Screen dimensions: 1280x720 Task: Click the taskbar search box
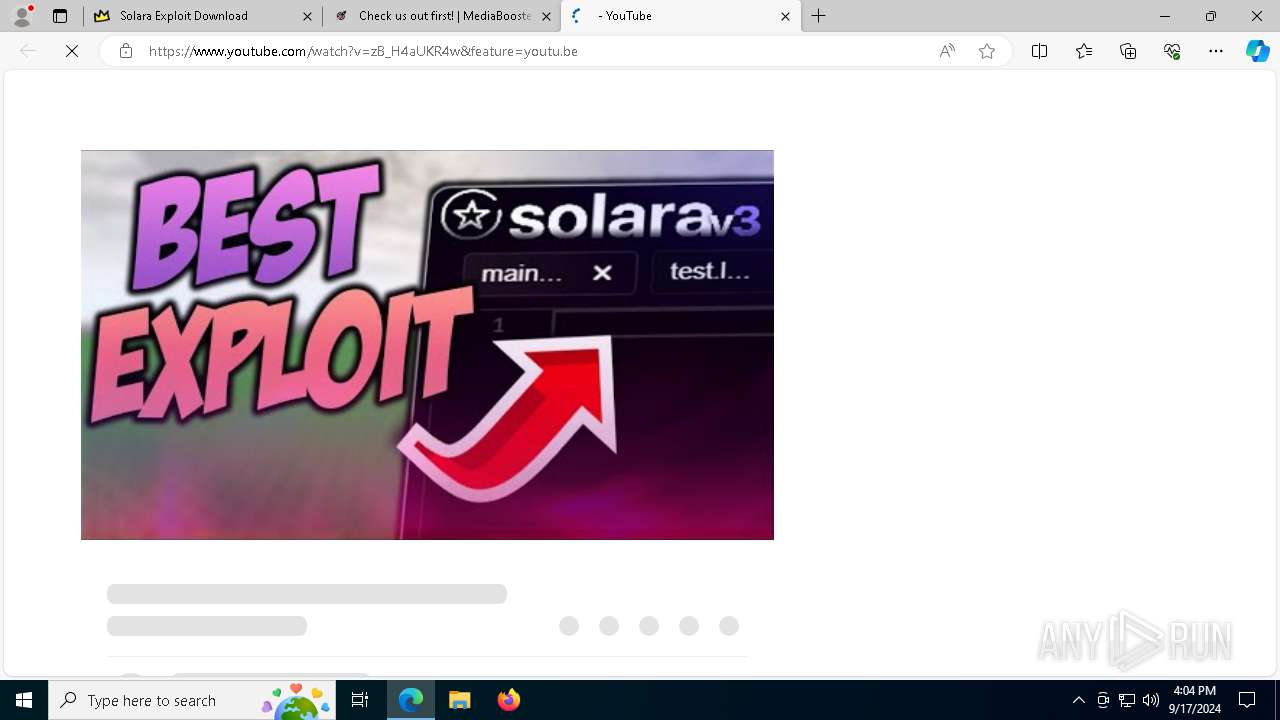192,700
